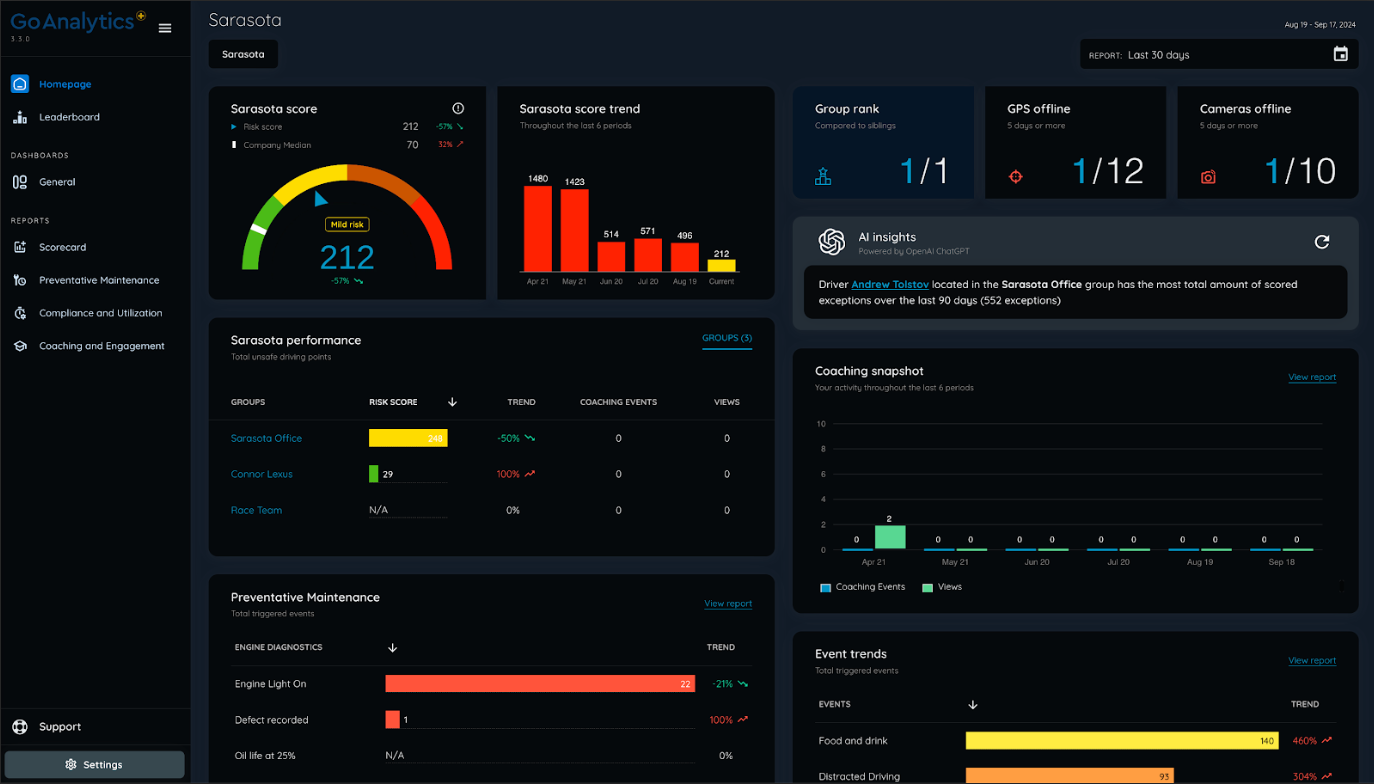Viewport: 1374px width, 784px height.
Task: Toggle the Coaching Events legend item
Action: point(862,587)
